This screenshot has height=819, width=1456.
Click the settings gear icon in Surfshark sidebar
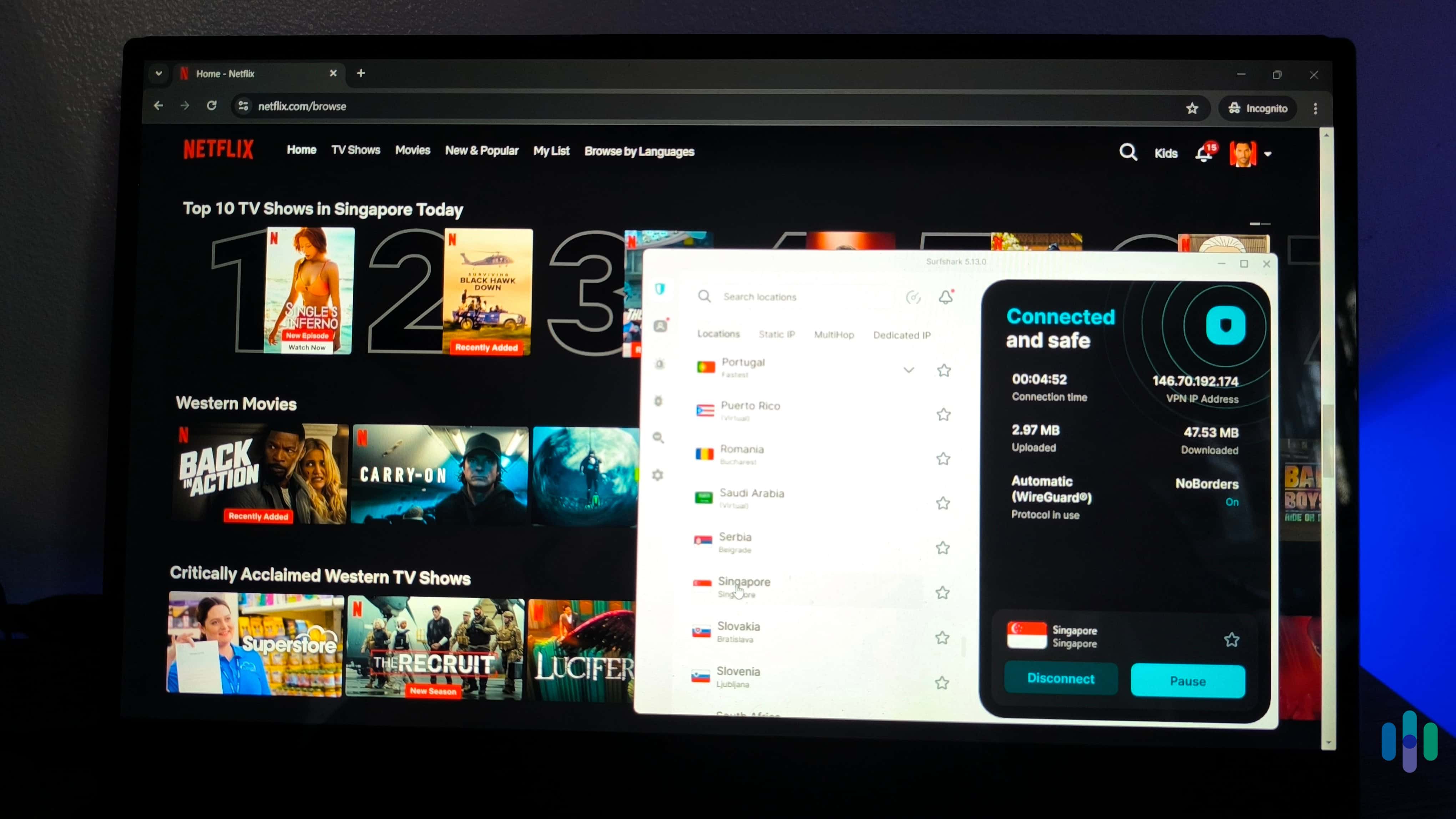[660, 475]
